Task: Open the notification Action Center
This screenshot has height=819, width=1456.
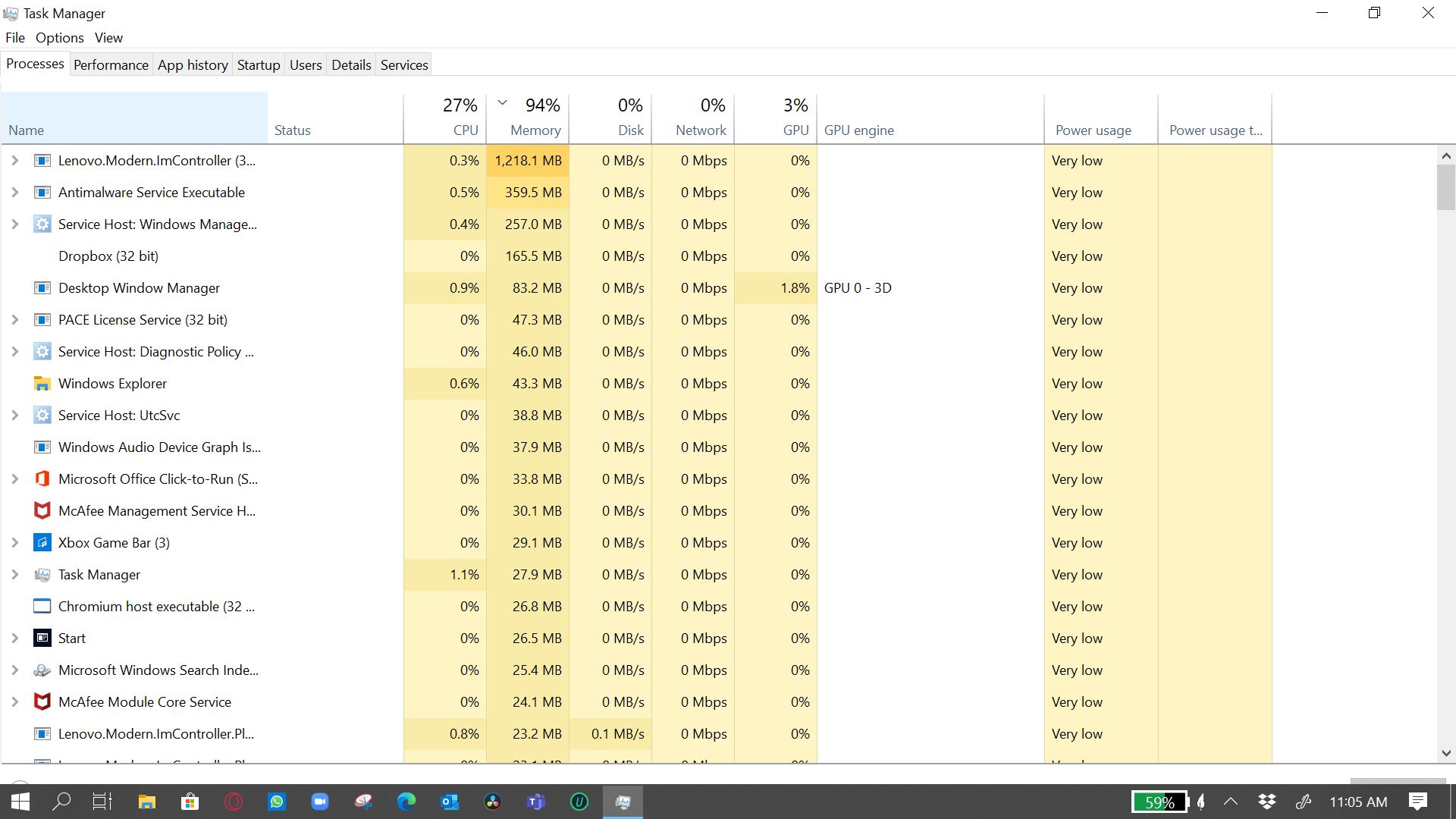Action: 1418,802
